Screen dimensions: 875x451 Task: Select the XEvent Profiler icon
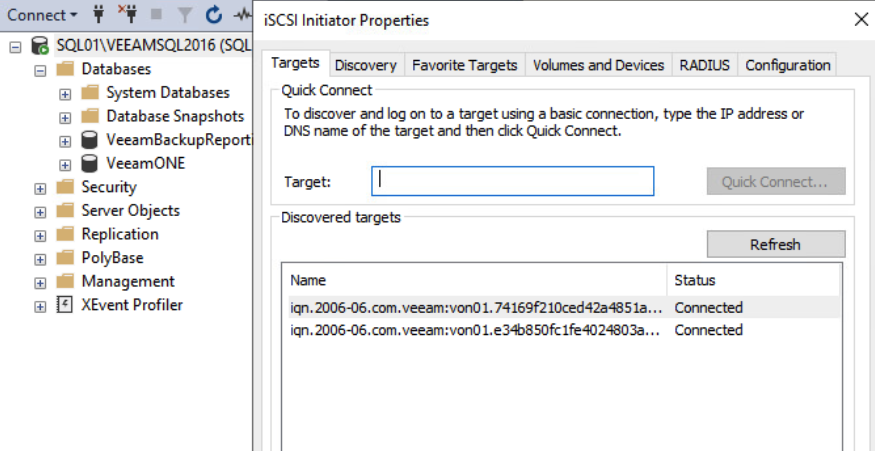coord(65,305)
